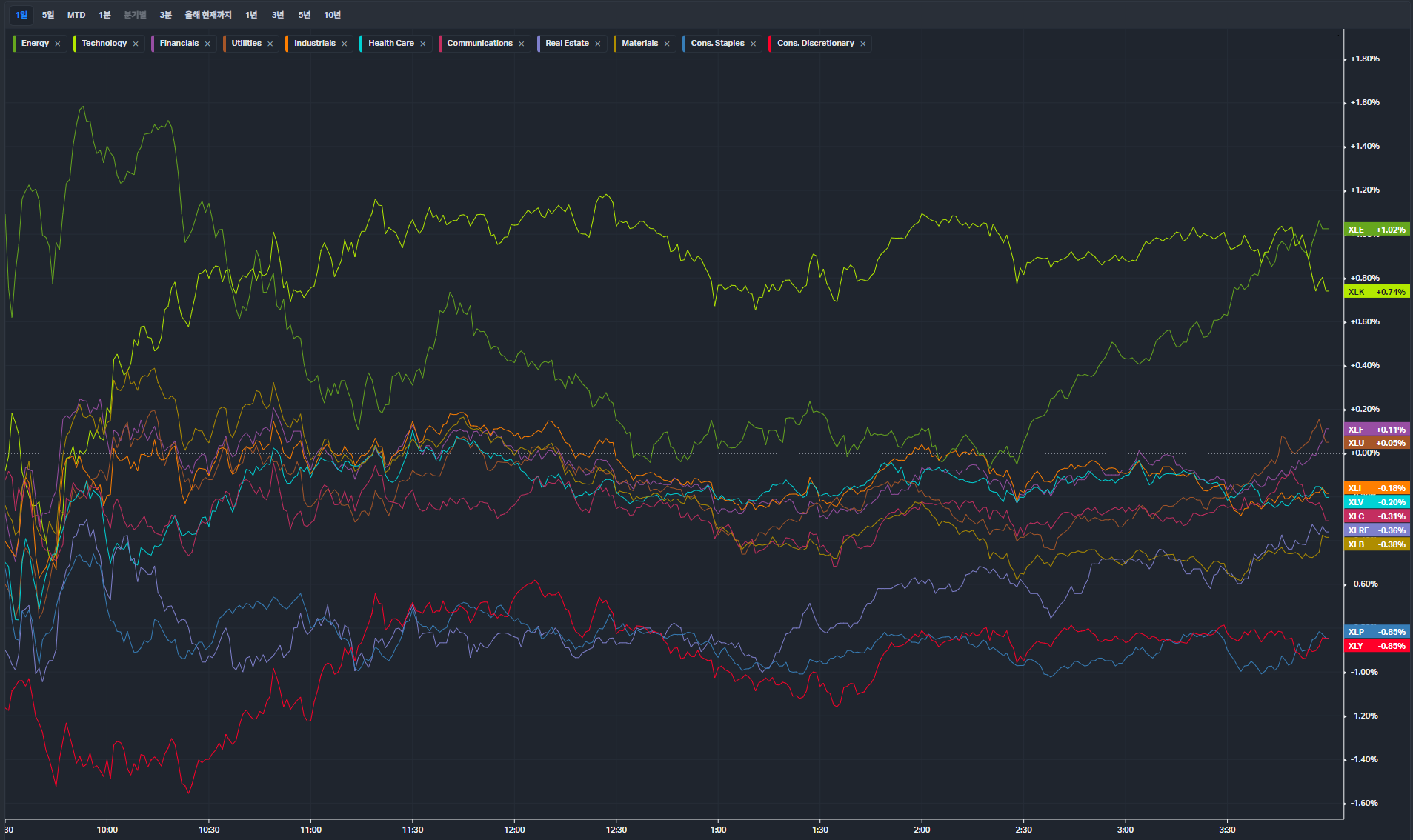Click the x on the Technology chip
This screenshot has height=840, width=1413.
pyautogui.click(x=136, y=44)
